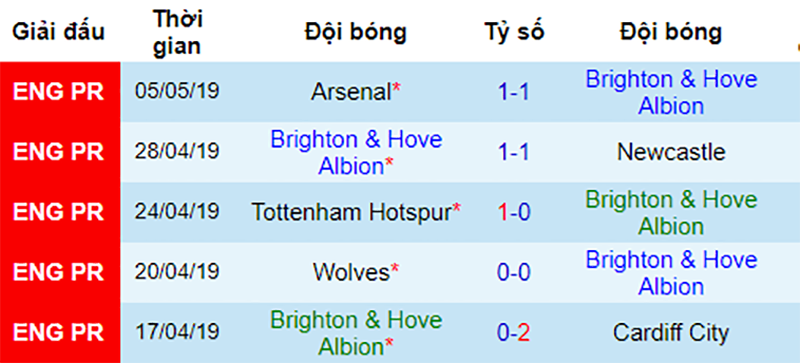
Task: Click the Giải đấu column header
Action: pos(59,32)
